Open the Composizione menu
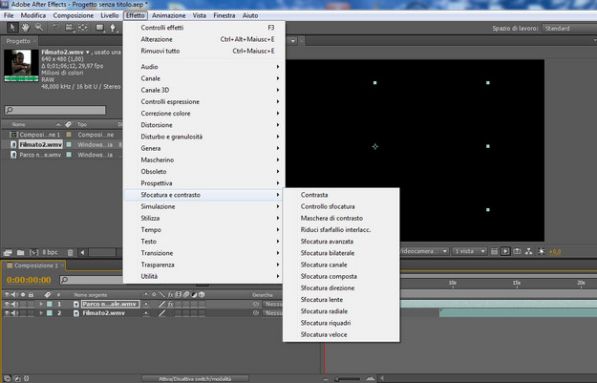 [73, 16]
